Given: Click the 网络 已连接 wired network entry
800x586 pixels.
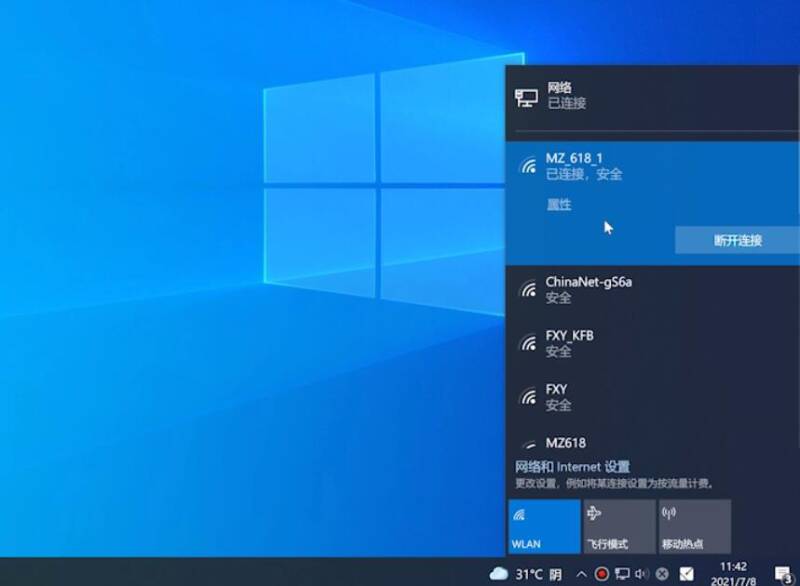Looking at the screenshot, I should (653, 97).
